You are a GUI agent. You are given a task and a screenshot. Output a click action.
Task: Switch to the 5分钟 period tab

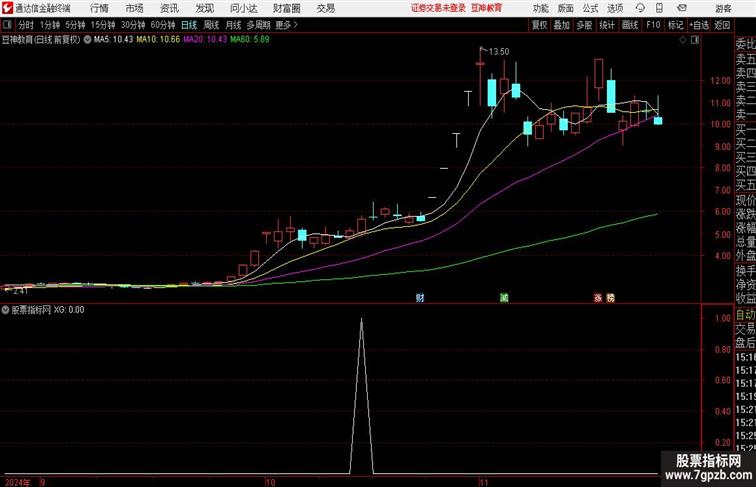click(x=75, y=25)
